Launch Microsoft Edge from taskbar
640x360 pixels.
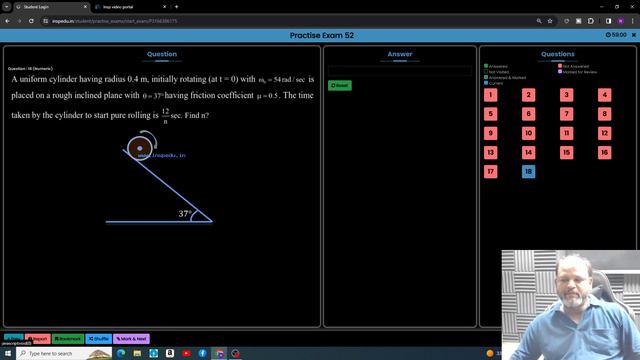pos(121,353)
